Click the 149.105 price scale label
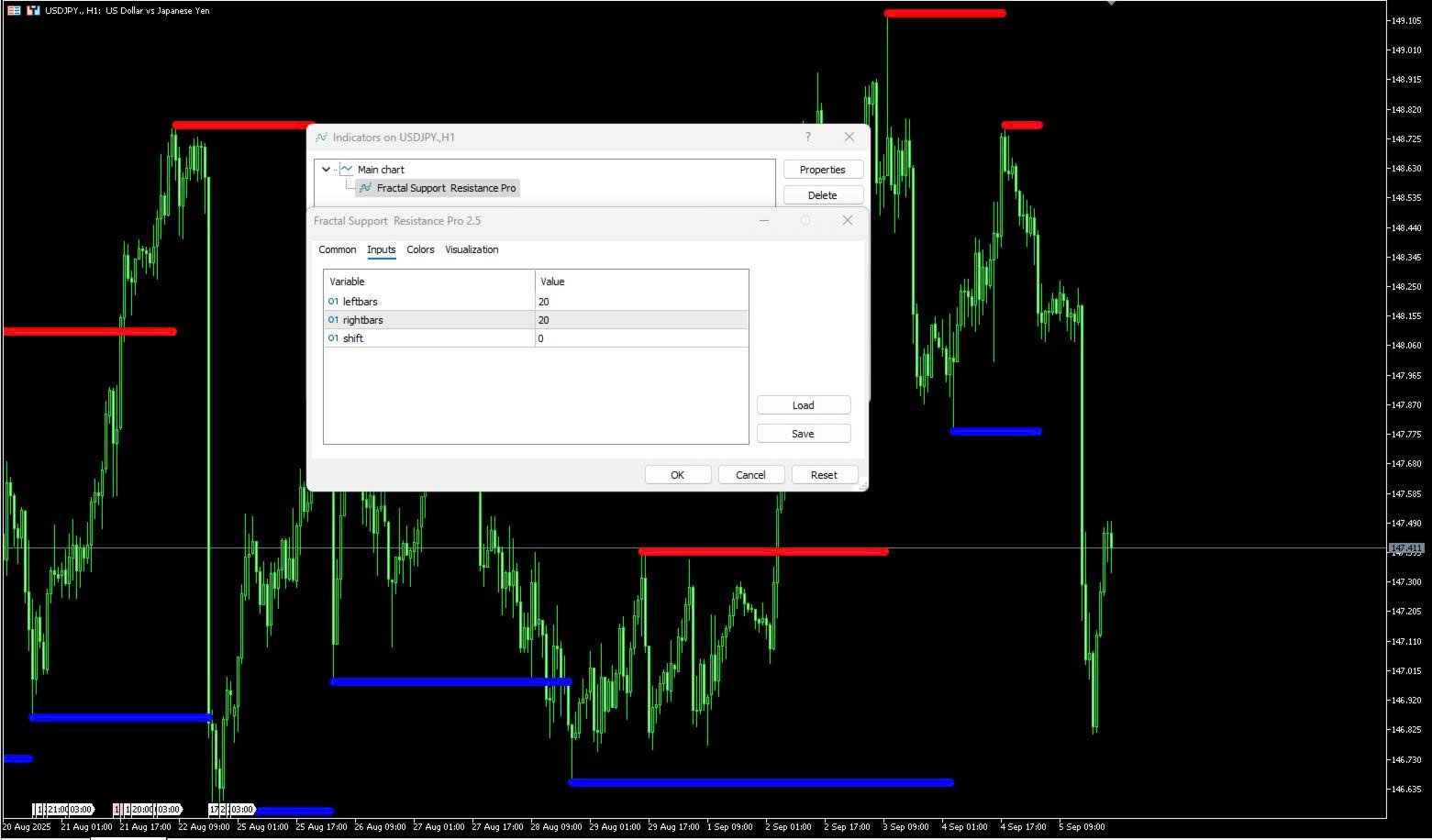This screenshot has height=840, width=1432. click(1406, 20)
